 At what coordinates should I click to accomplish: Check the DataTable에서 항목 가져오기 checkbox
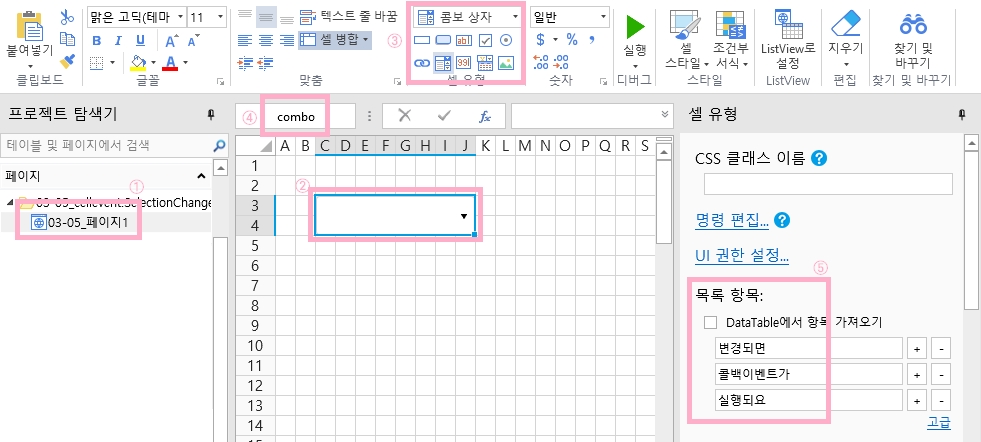711,322
